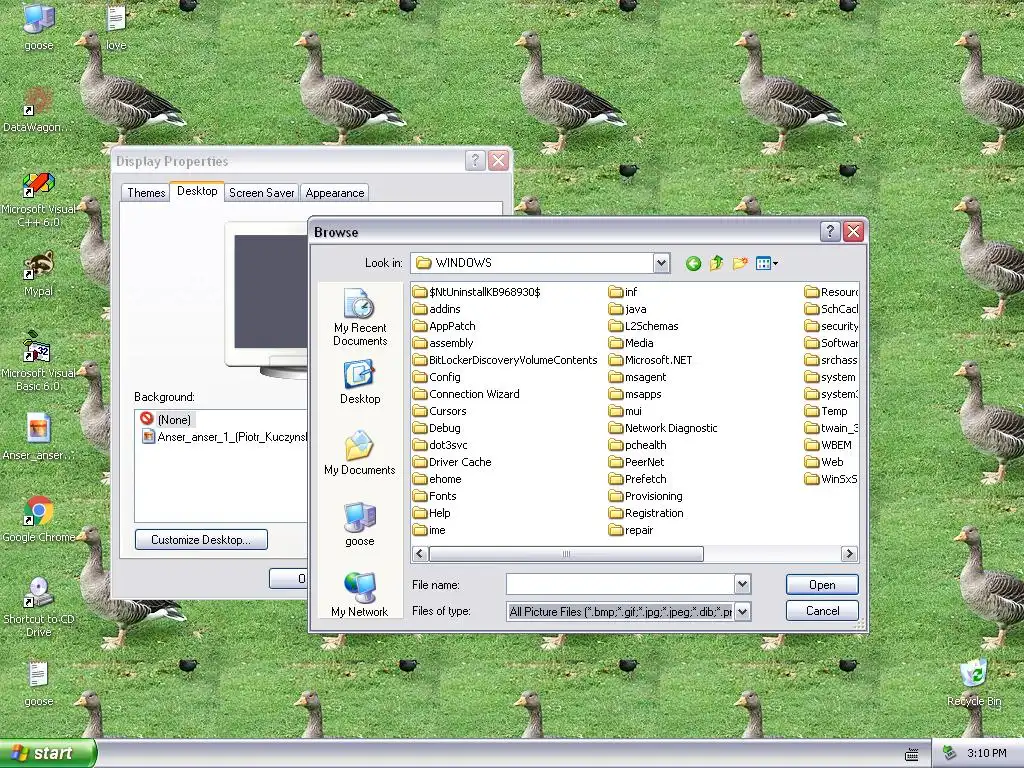Select the Cursors folder
The height and width of the screenshot is (768, 1024).
pyautogui.click(x=440, y=411)
